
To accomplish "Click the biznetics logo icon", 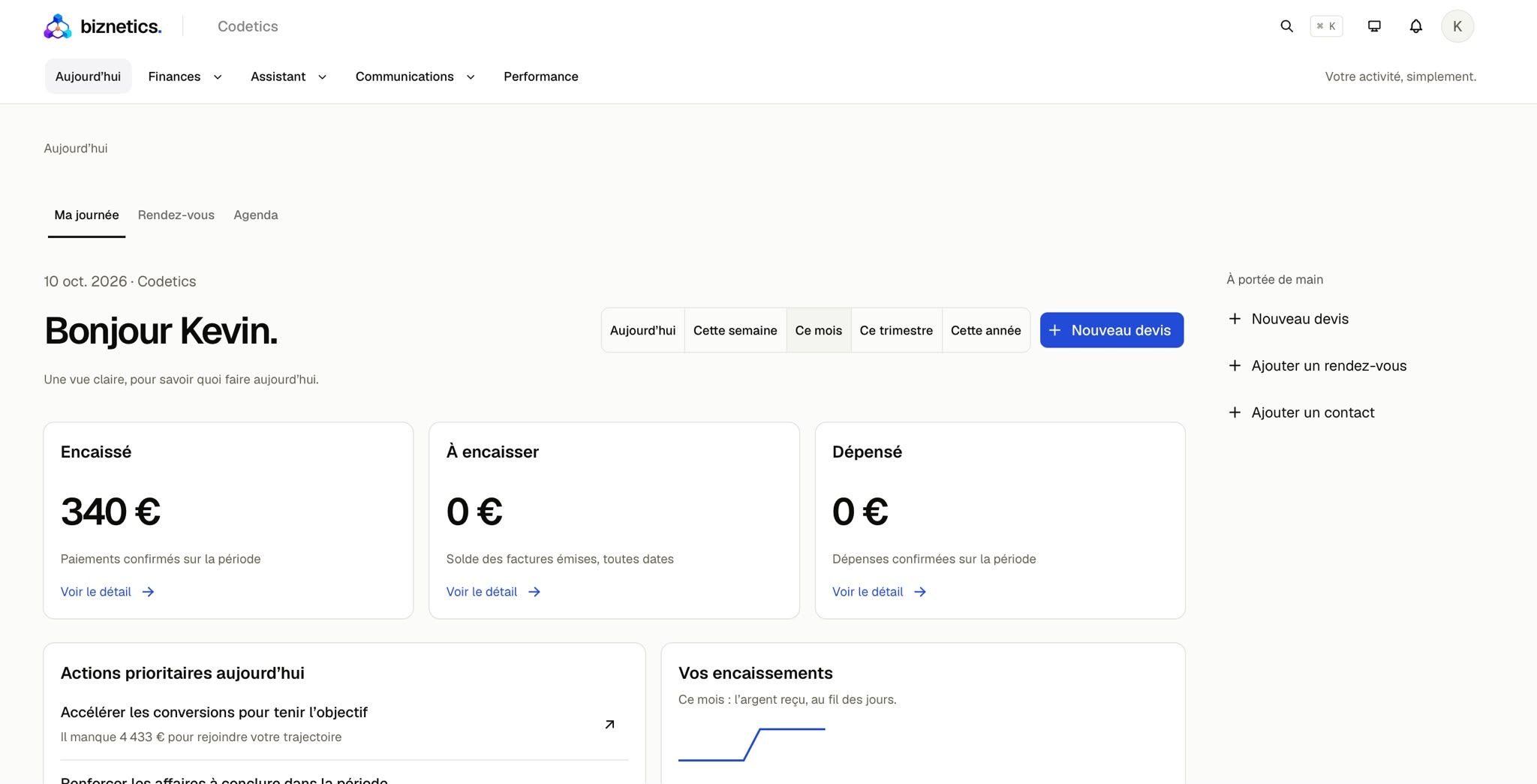I will pyautogui.click(x=58, y=26).
